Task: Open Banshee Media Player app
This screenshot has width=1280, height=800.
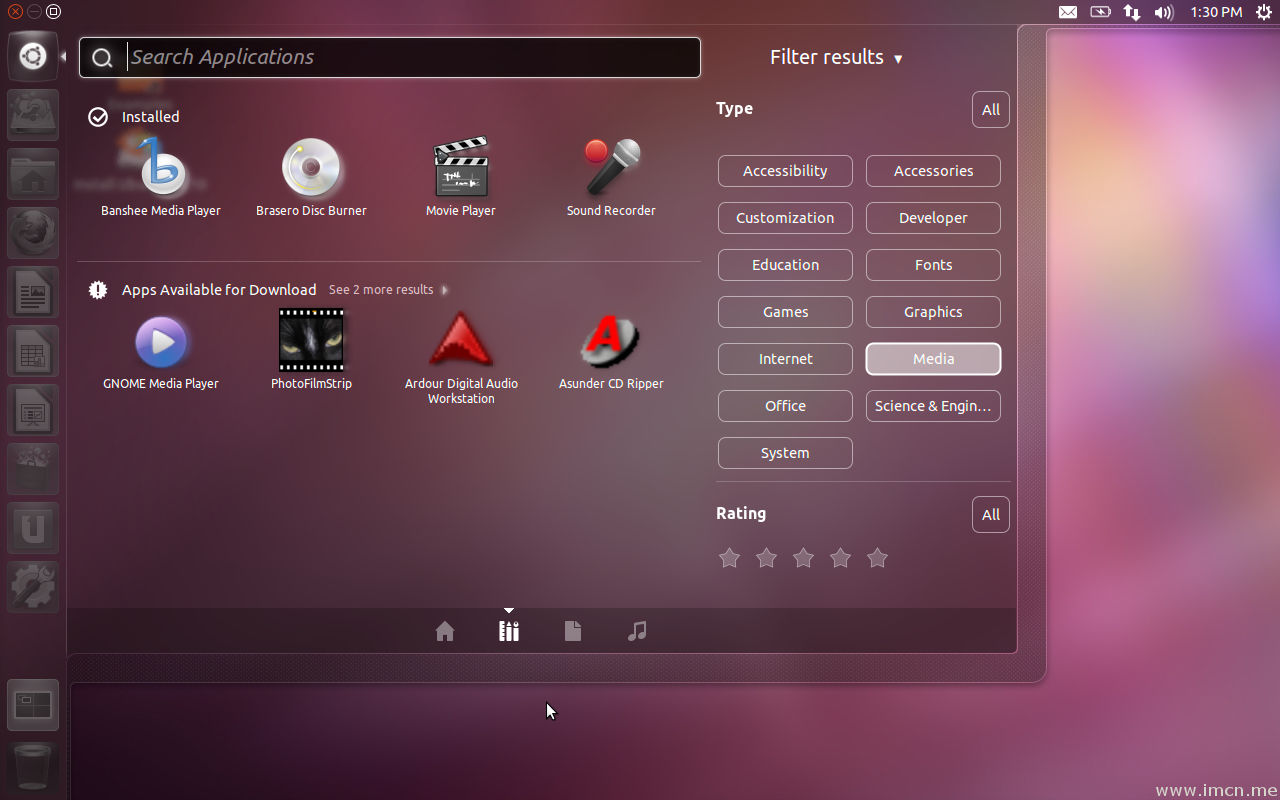Action: pos(161,168)
